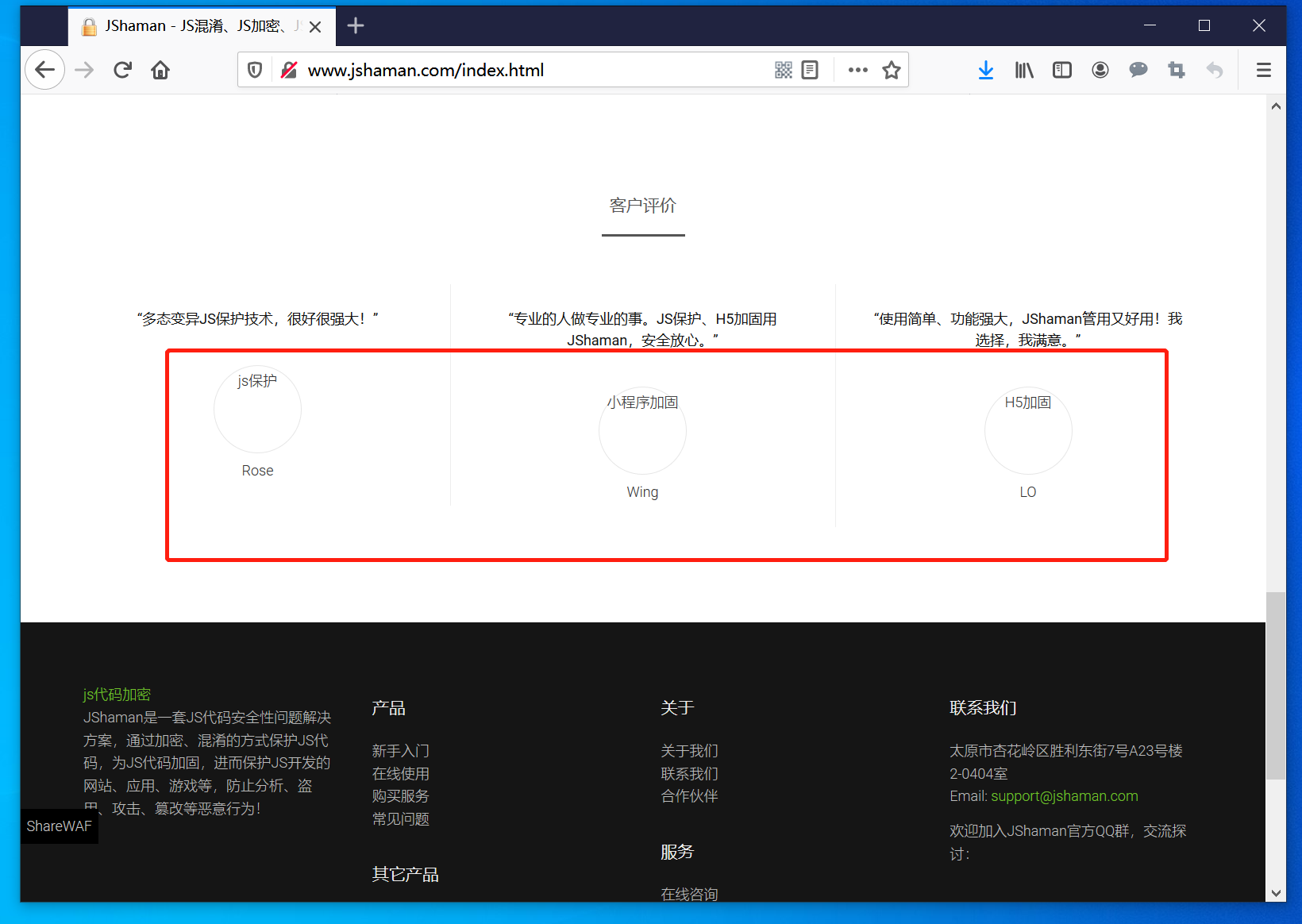The image size is (1302, 924).
Task: Click the reviewer name Rose
Action: pyautogui.click(x=257, y=471)
